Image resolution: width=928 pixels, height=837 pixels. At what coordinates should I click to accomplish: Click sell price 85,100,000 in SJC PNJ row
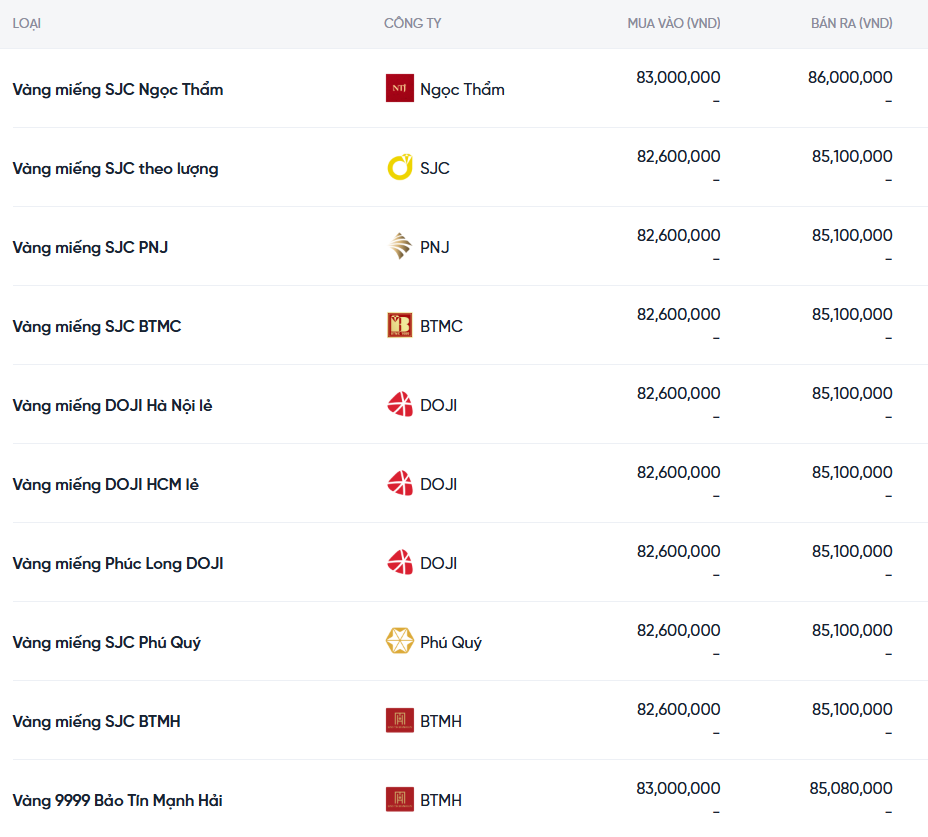coord(852,236)
